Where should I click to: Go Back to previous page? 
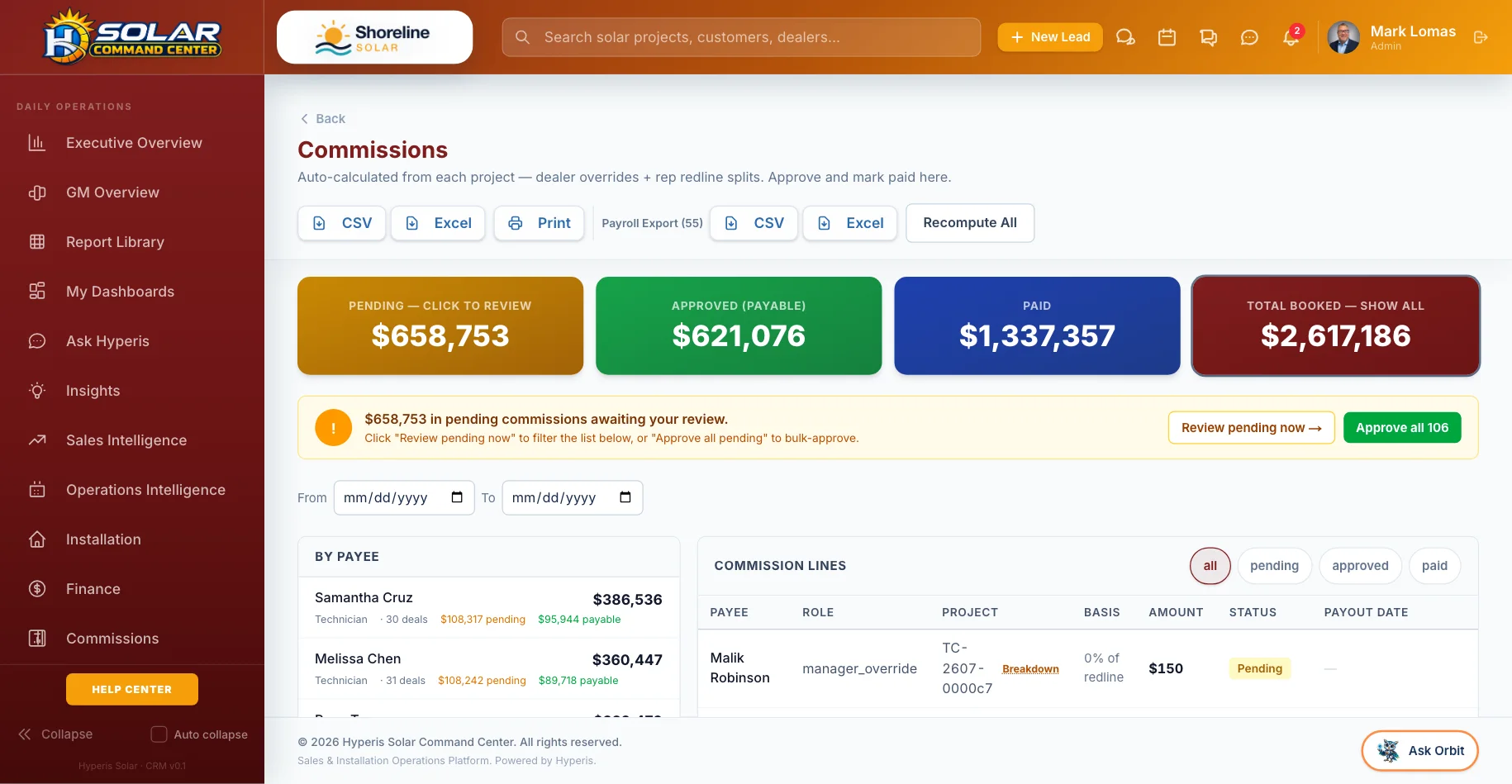pos(322,119)
